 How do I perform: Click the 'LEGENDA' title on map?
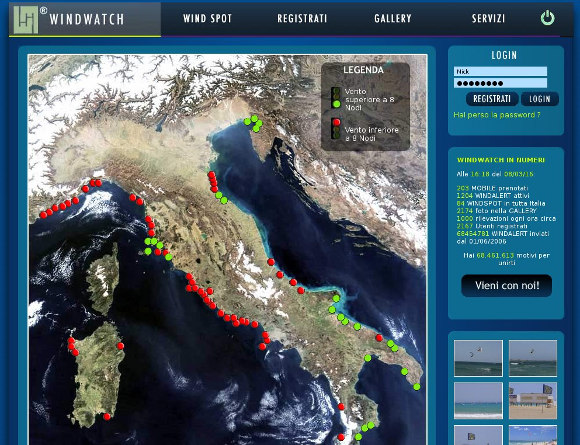tap(363, 70)
